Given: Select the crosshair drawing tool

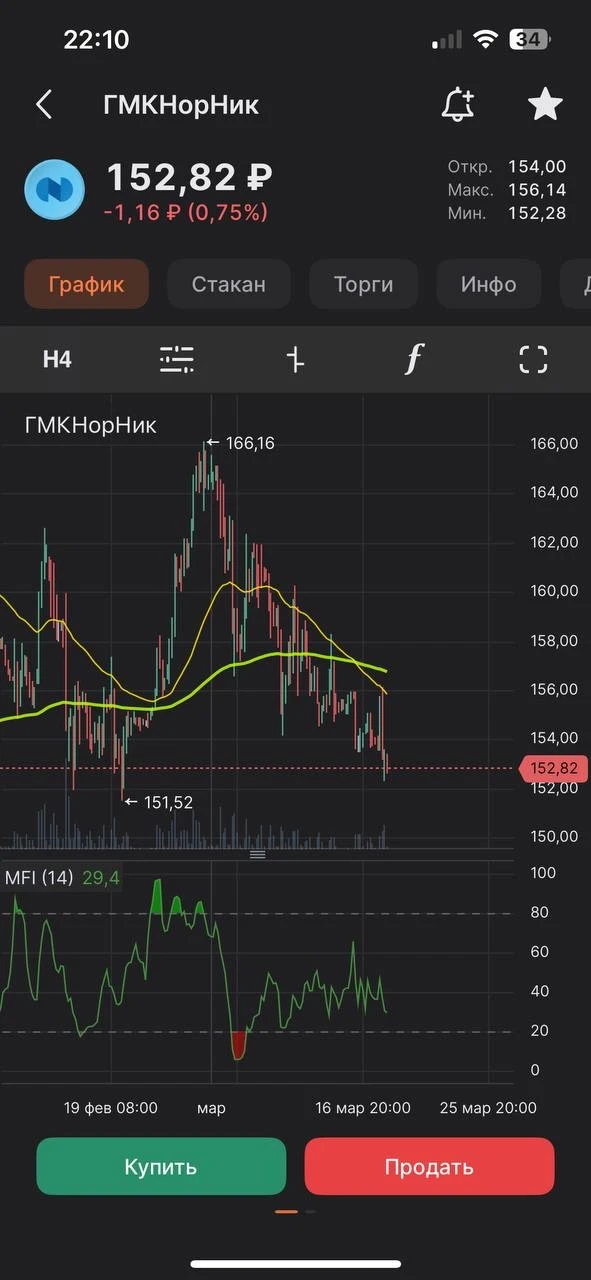Looking at the screenshot, I should pyautogui.click(x=295, y=359).
